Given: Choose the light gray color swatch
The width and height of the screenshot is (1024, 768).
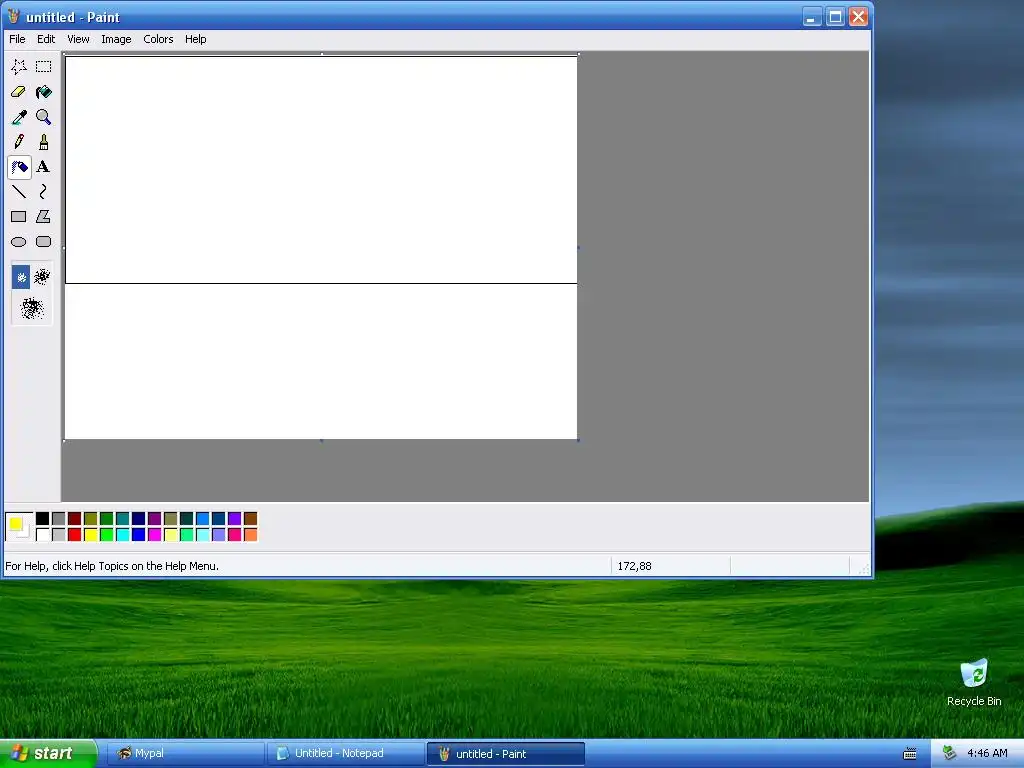Looking at the screenshot, I should [x=59, y=535].
